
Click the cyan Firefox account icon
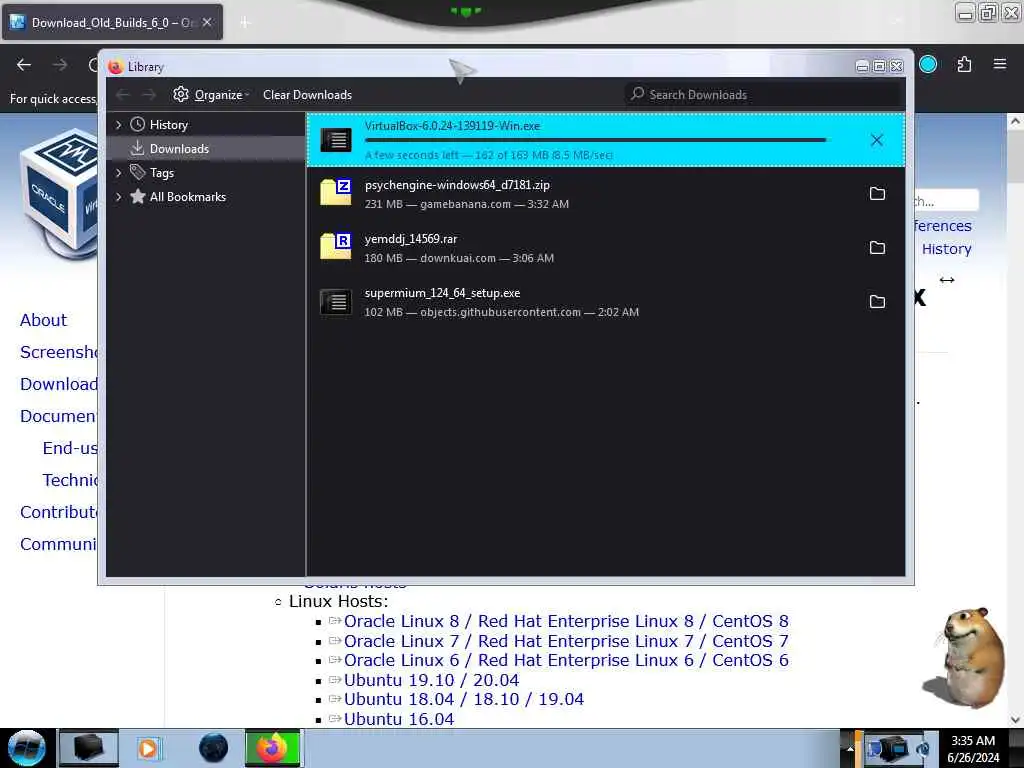(x=928, y=64)
